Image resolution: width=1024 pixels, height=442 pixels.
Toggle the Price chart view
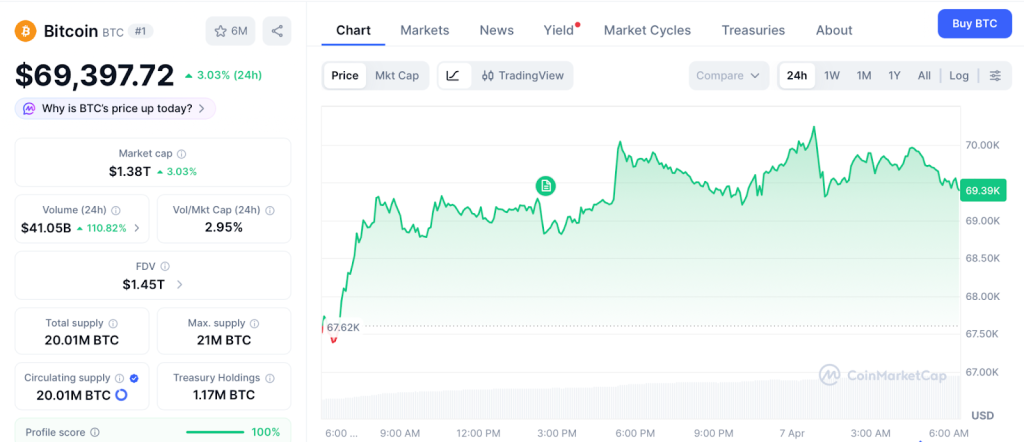(x=345, y=76)
